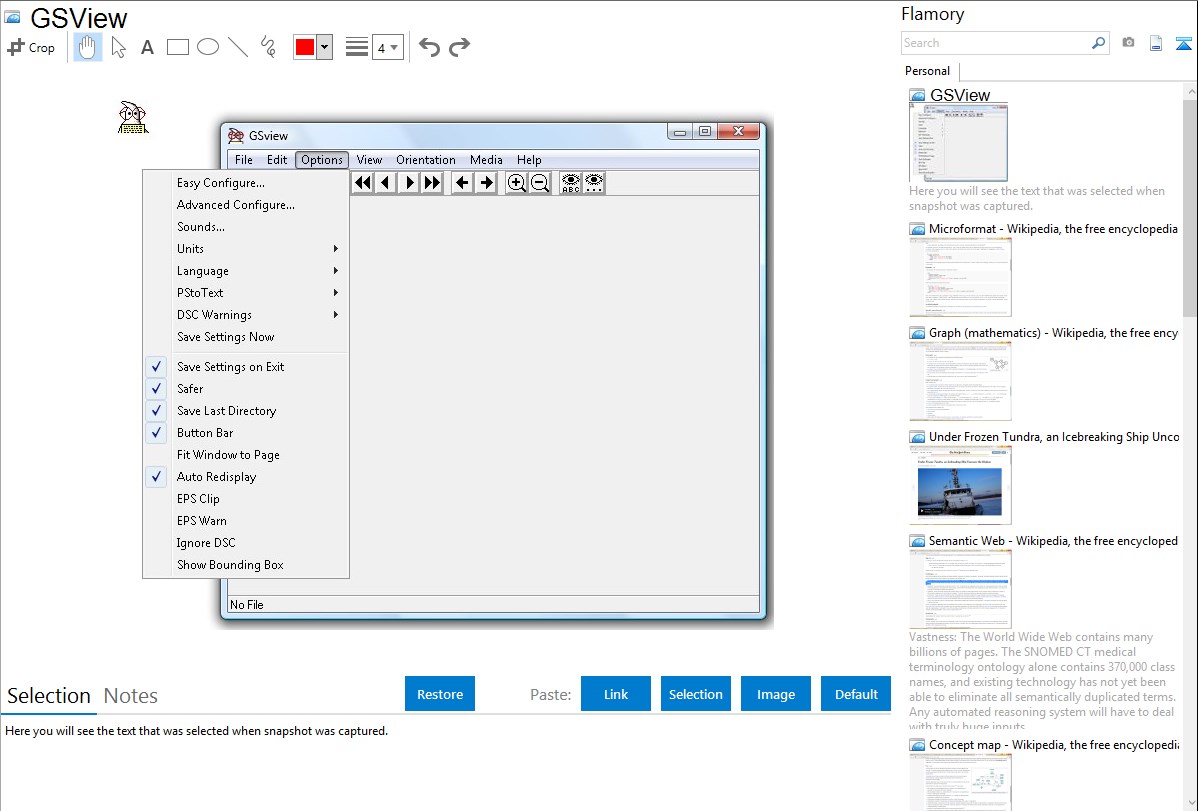Zoom in with the magnifier plus icon

(x=516, y=183)
